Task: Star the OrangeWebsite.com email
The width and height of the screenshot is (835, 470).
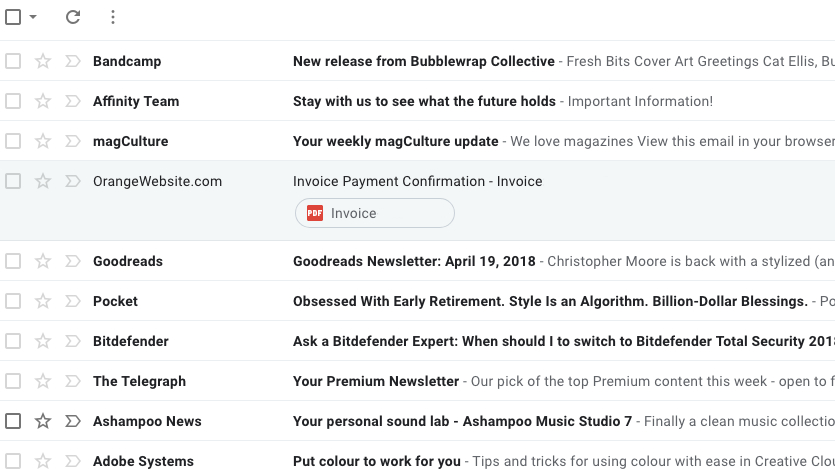Action: pyautogui.click(x=43, y=181)
